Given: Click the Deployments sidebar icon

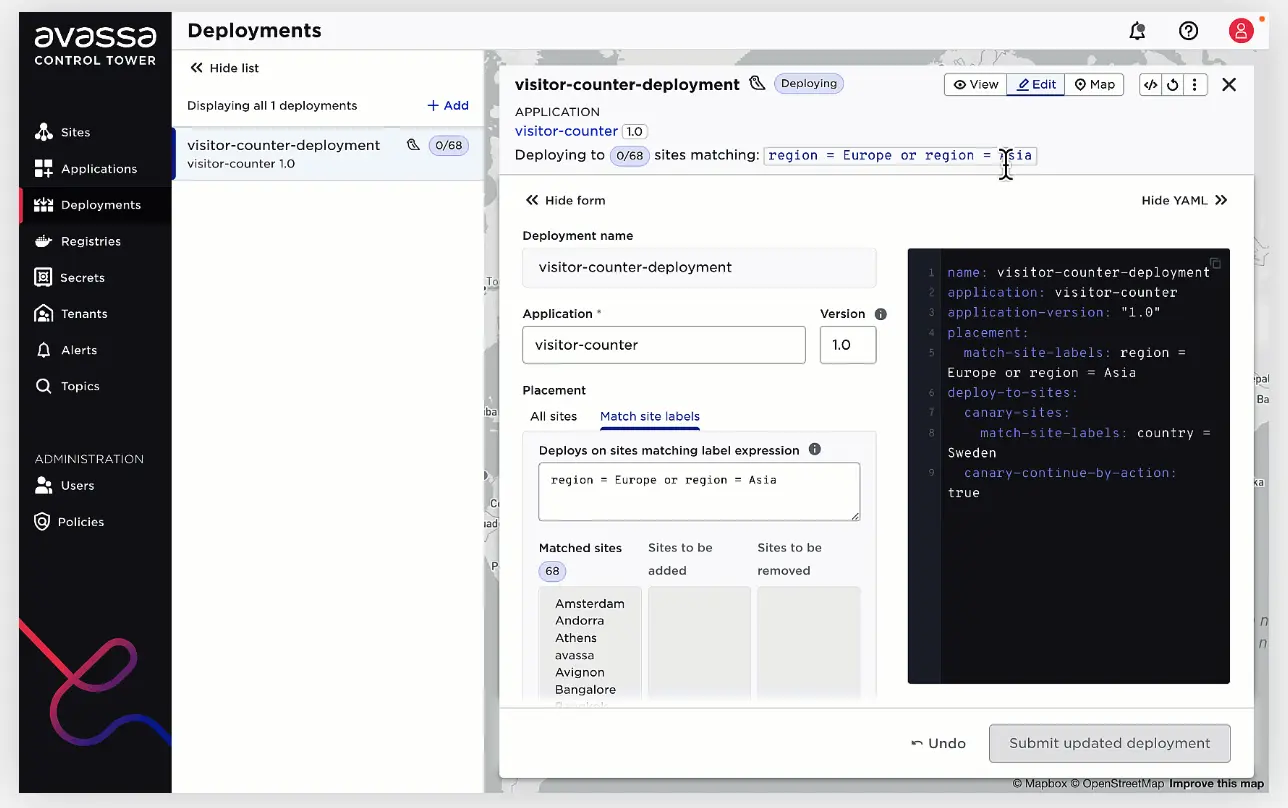Looking at the screenshot, I should point(43,205).
